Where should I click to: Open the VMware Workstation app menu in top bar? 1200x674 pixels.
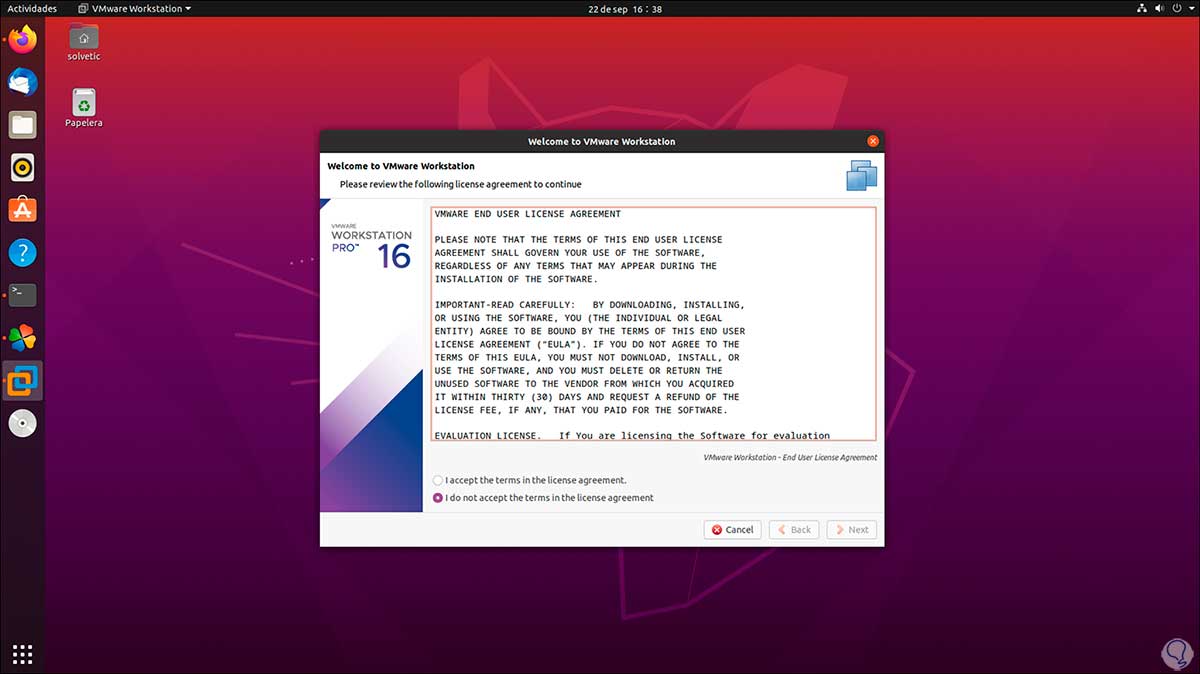tap(134, 9)
